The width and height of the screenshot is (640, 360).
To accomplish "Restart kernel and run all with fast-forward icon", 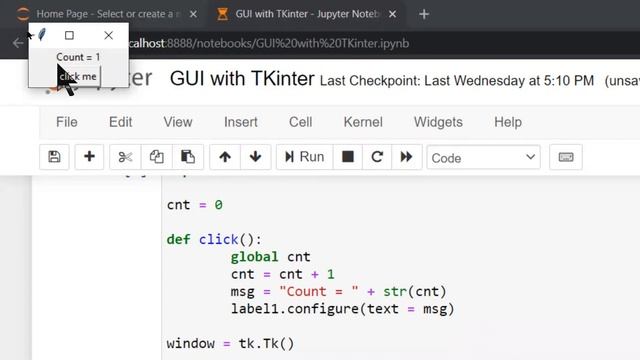I will tap(406, 157).
